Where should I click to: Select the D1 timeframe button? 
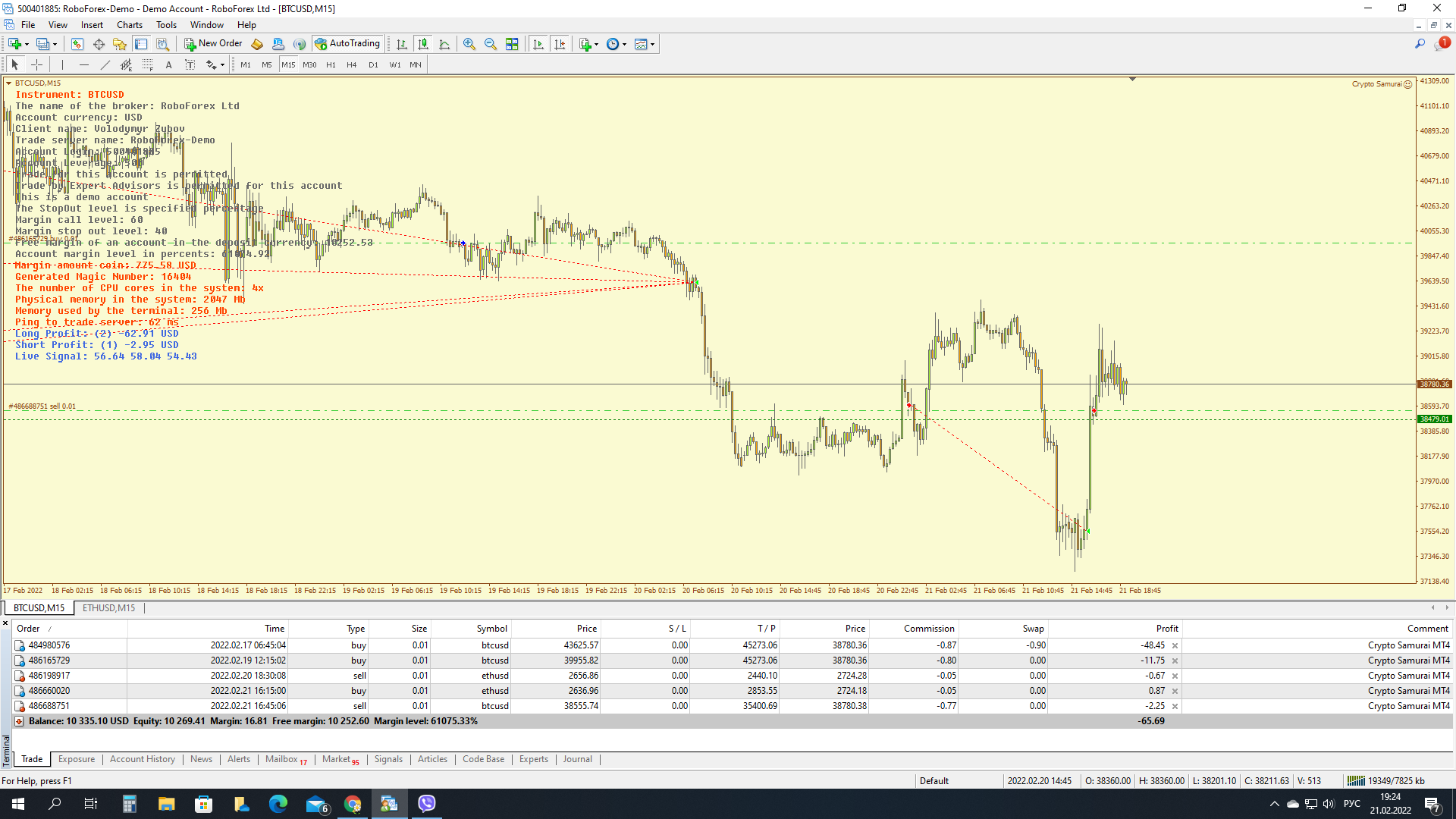(373, 64)
